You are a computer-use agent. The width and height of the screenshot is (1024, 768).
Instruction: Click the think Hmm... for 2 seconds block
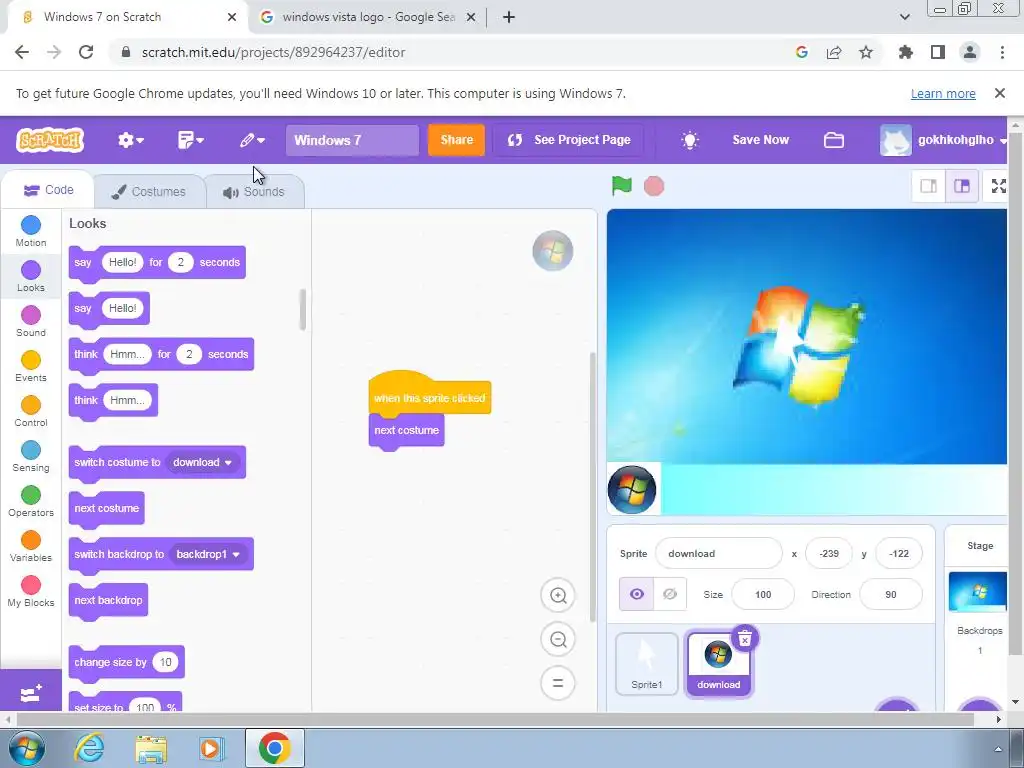161,355
